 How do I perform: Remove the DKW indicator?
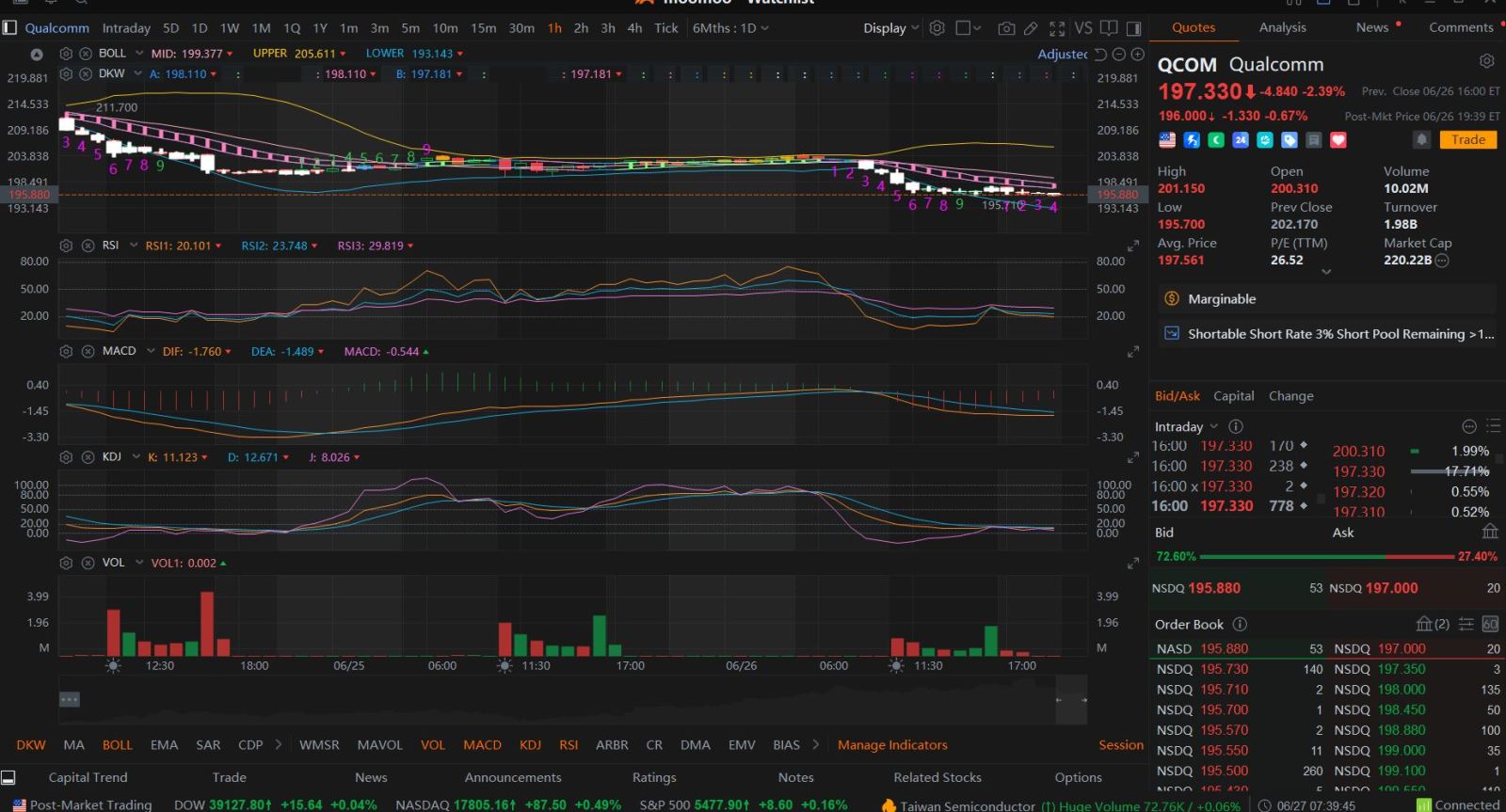pyautogui.click(x=86, y=73)
